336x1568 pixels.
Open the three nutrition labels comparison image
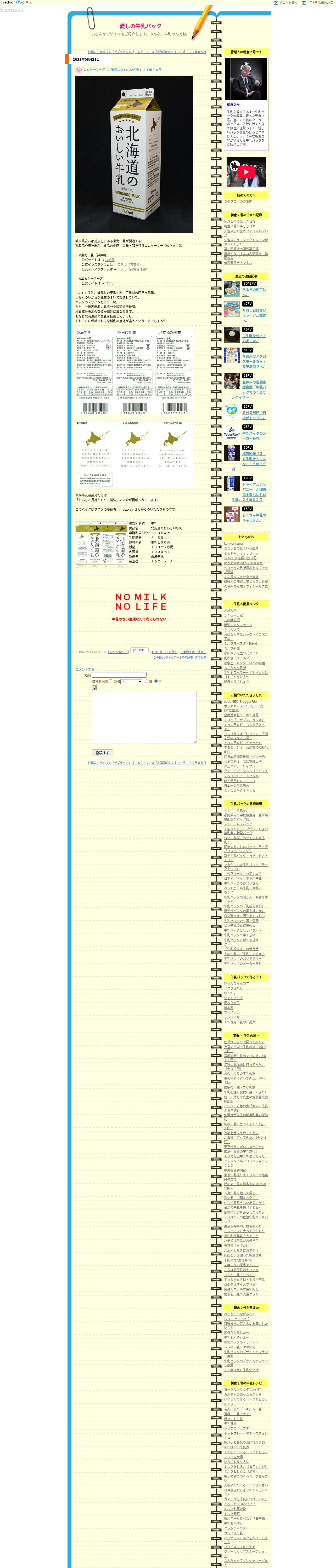click(134, 372)
